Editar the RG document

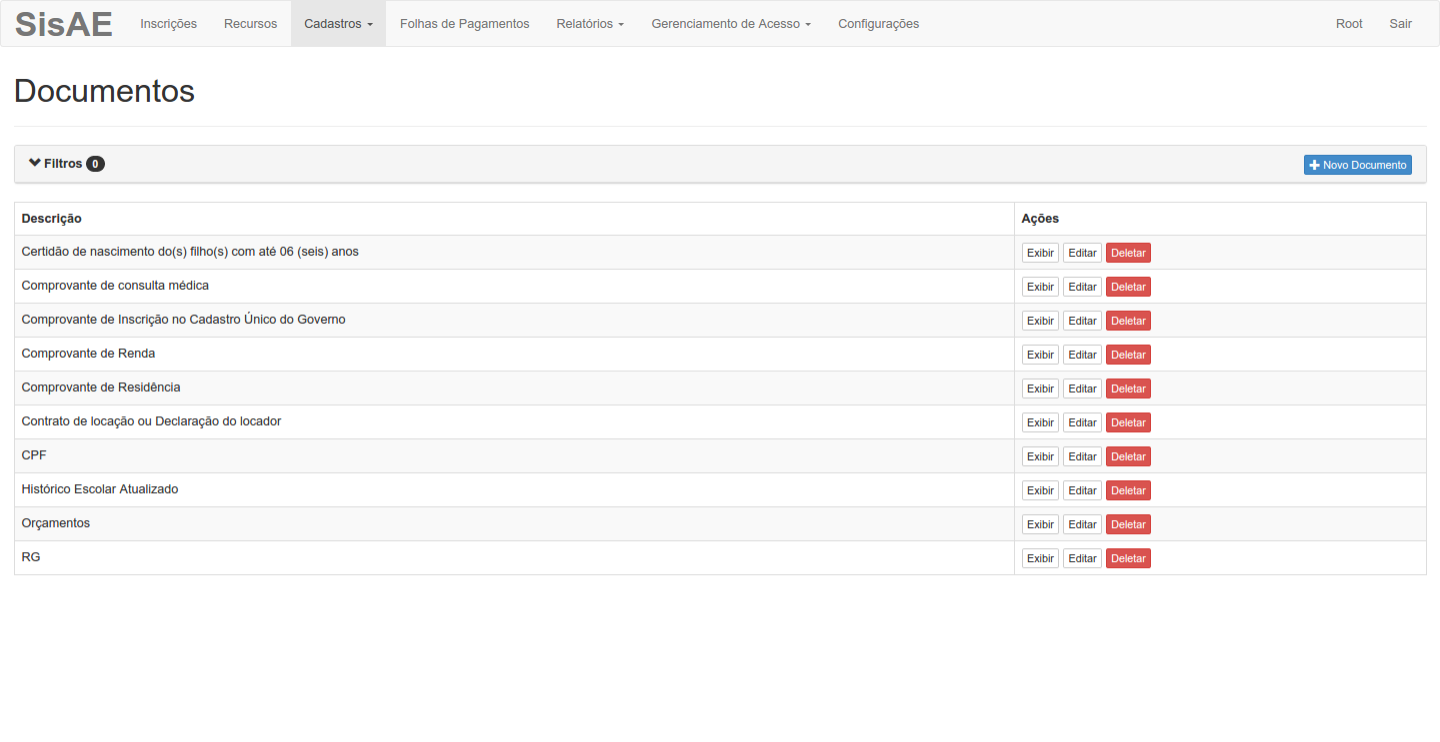(1082, 559)
